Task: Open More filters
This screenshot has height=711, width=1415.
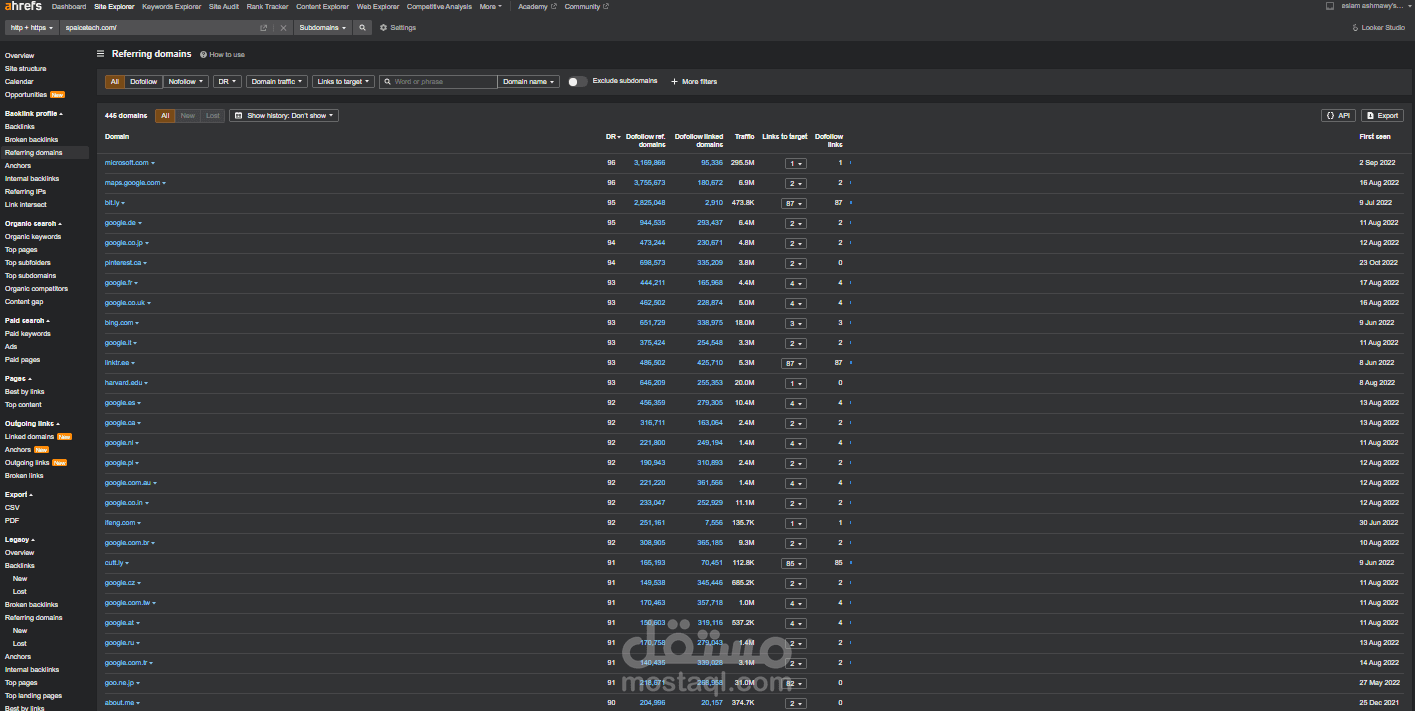Action: [x=694, y=82]
